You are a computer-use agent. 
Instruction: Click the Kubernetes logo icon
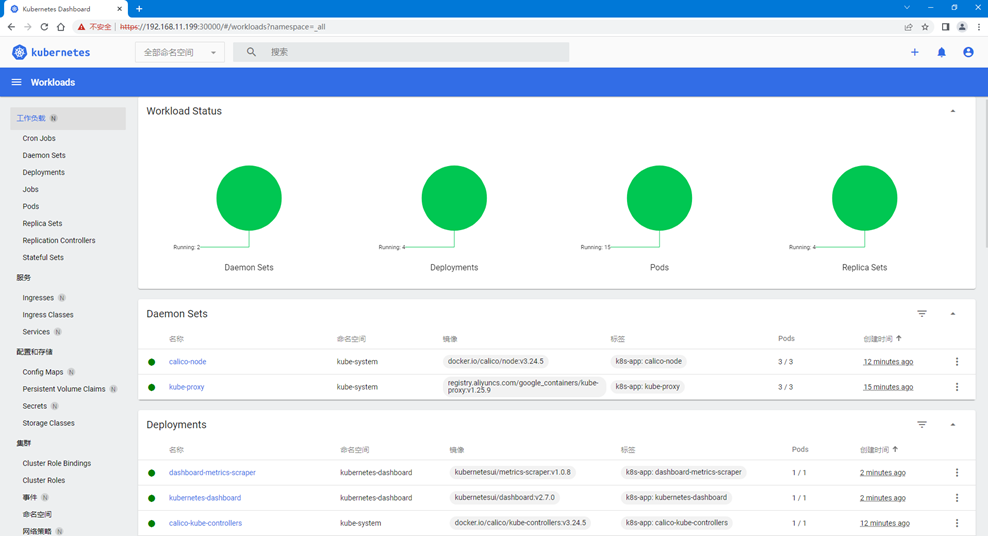pyautogui.click(x=20, y=52)
